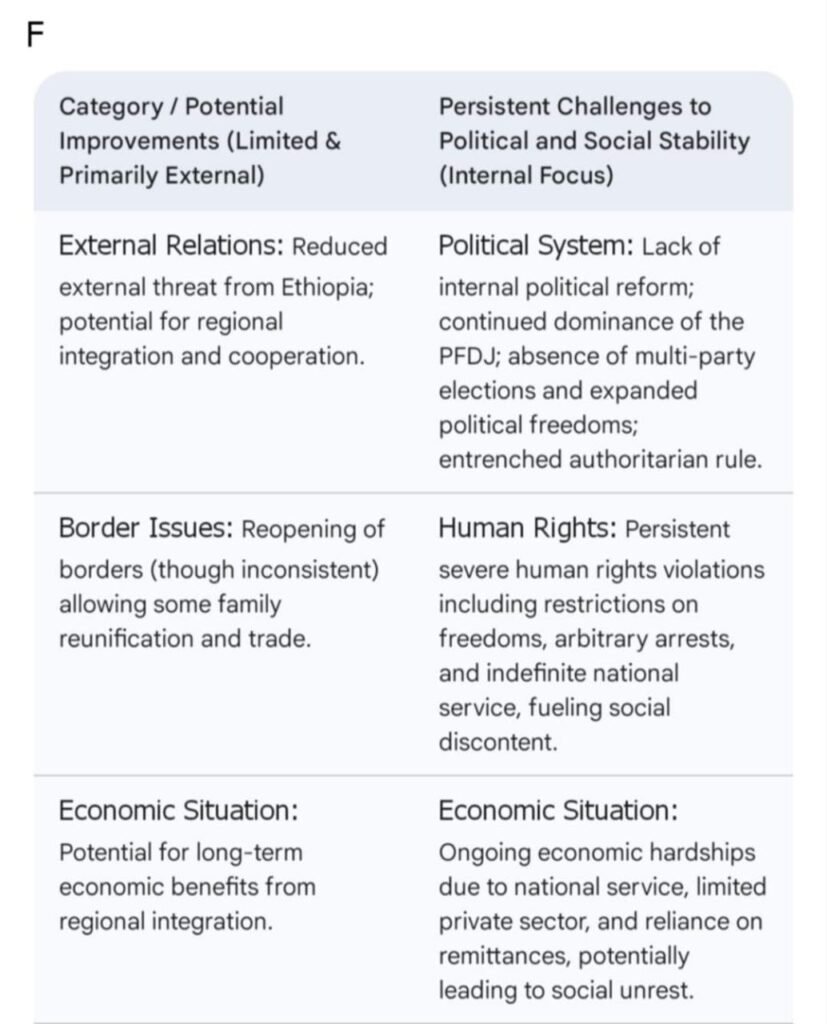Click "Potential for long-term" text line

[x=180, y=853]
